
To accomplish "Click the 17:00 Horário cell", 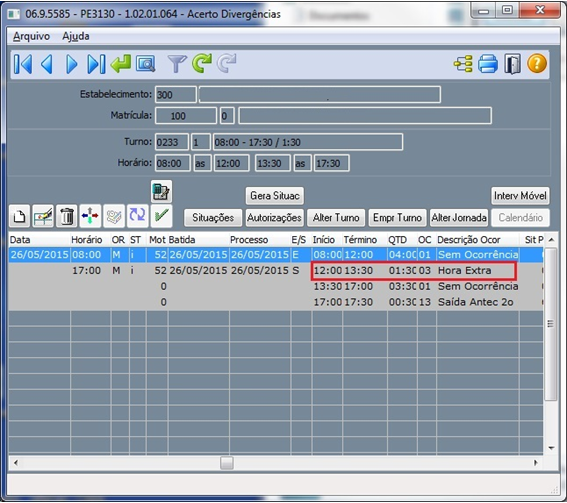I will (x=90, y=270).
